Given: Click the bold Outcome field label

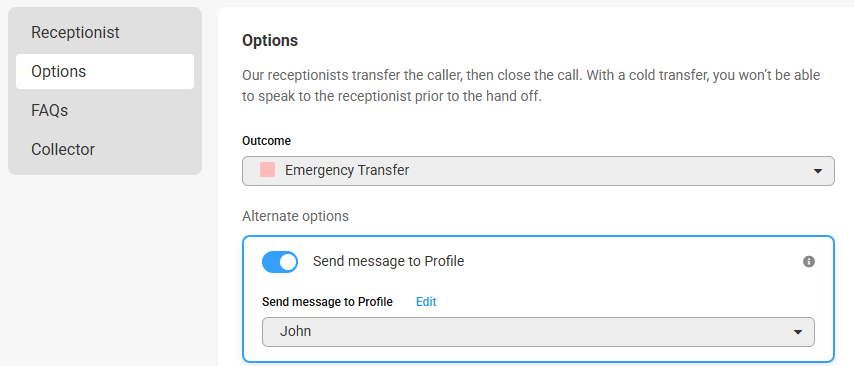Looking at the screenshot, I should pos(266,141).
